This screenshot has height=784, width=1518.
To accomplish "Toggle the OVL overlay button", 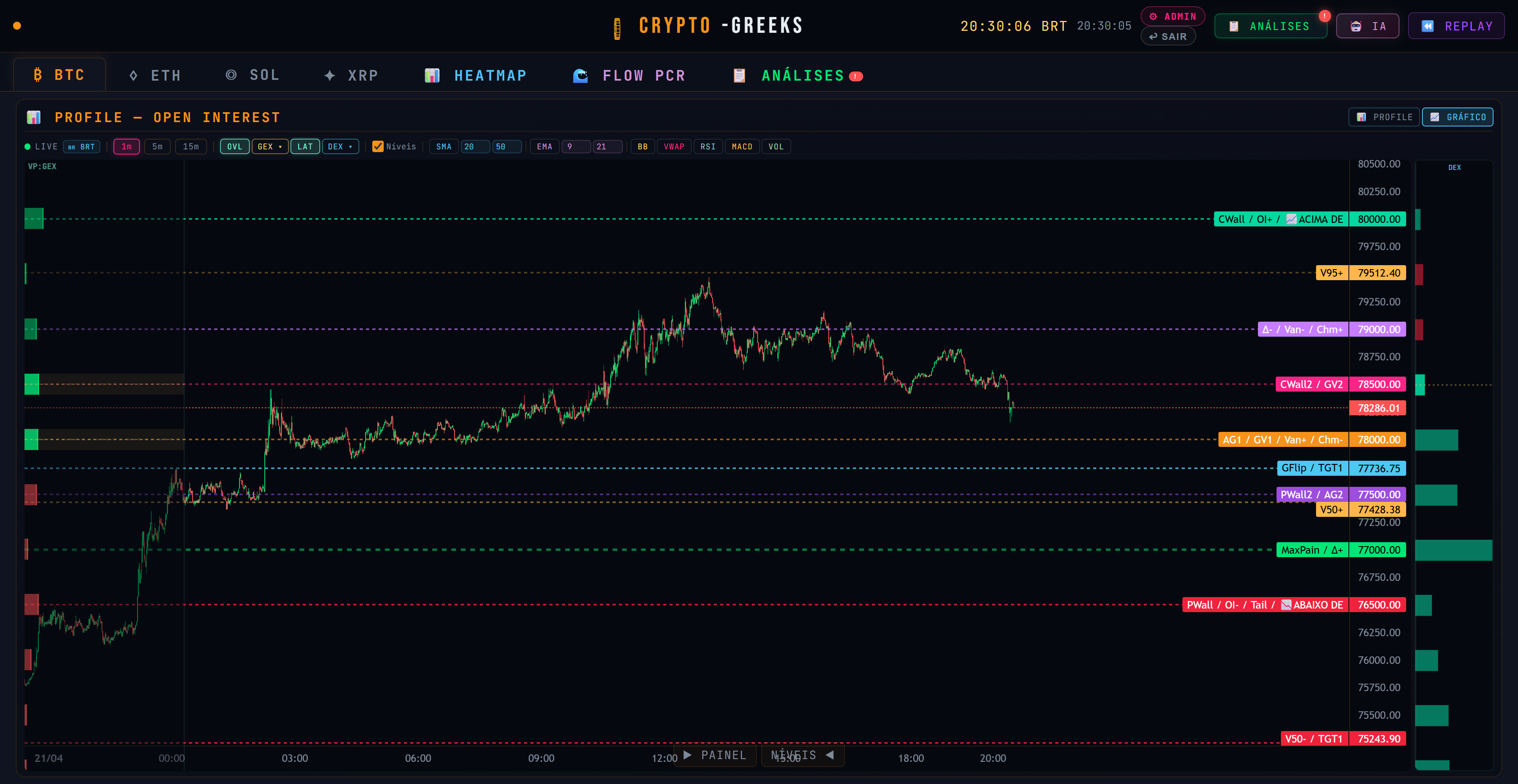I will (234, 147).
